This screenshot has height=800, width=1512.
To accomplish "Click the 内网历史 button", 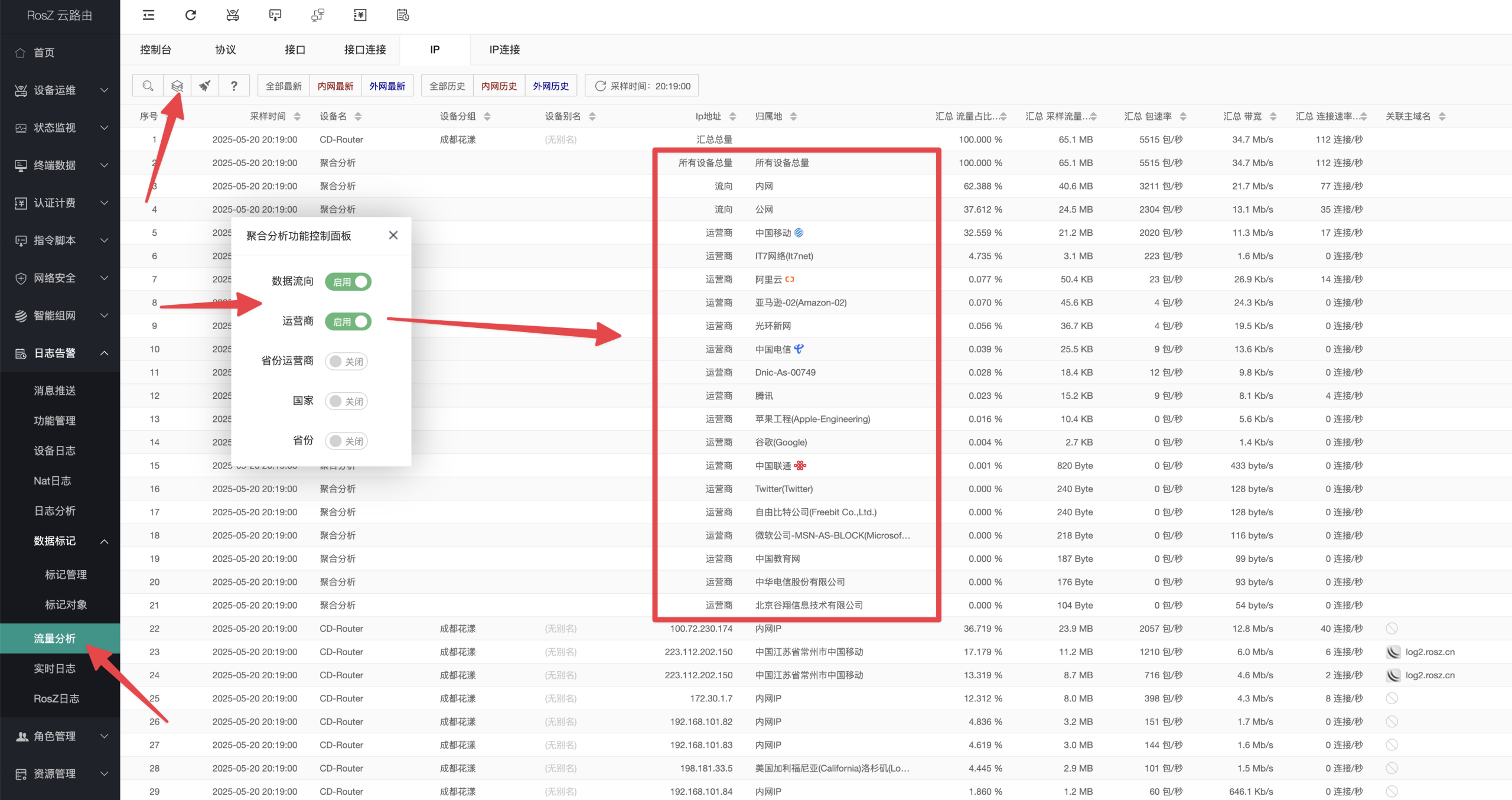I will click(x=499, y=86).
